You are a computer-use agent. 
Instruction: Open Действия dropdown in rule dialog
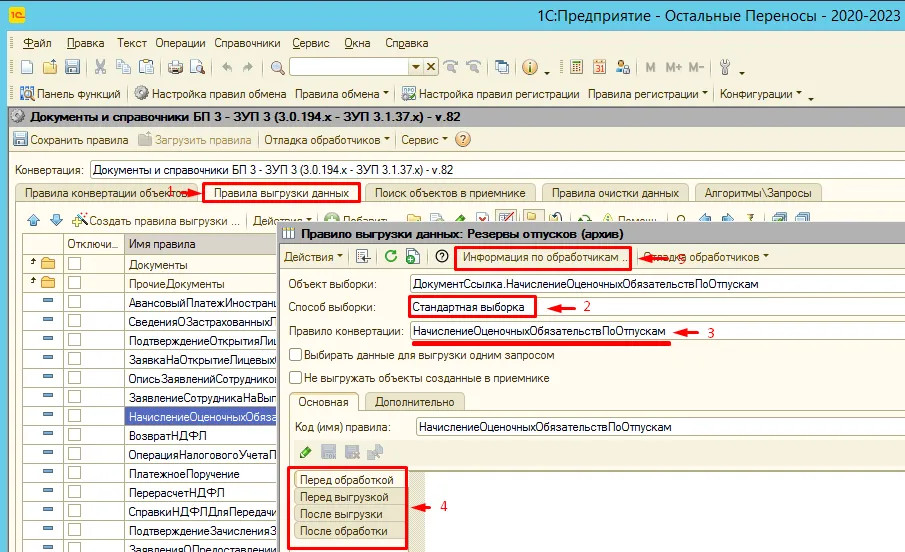click(313, 257)
